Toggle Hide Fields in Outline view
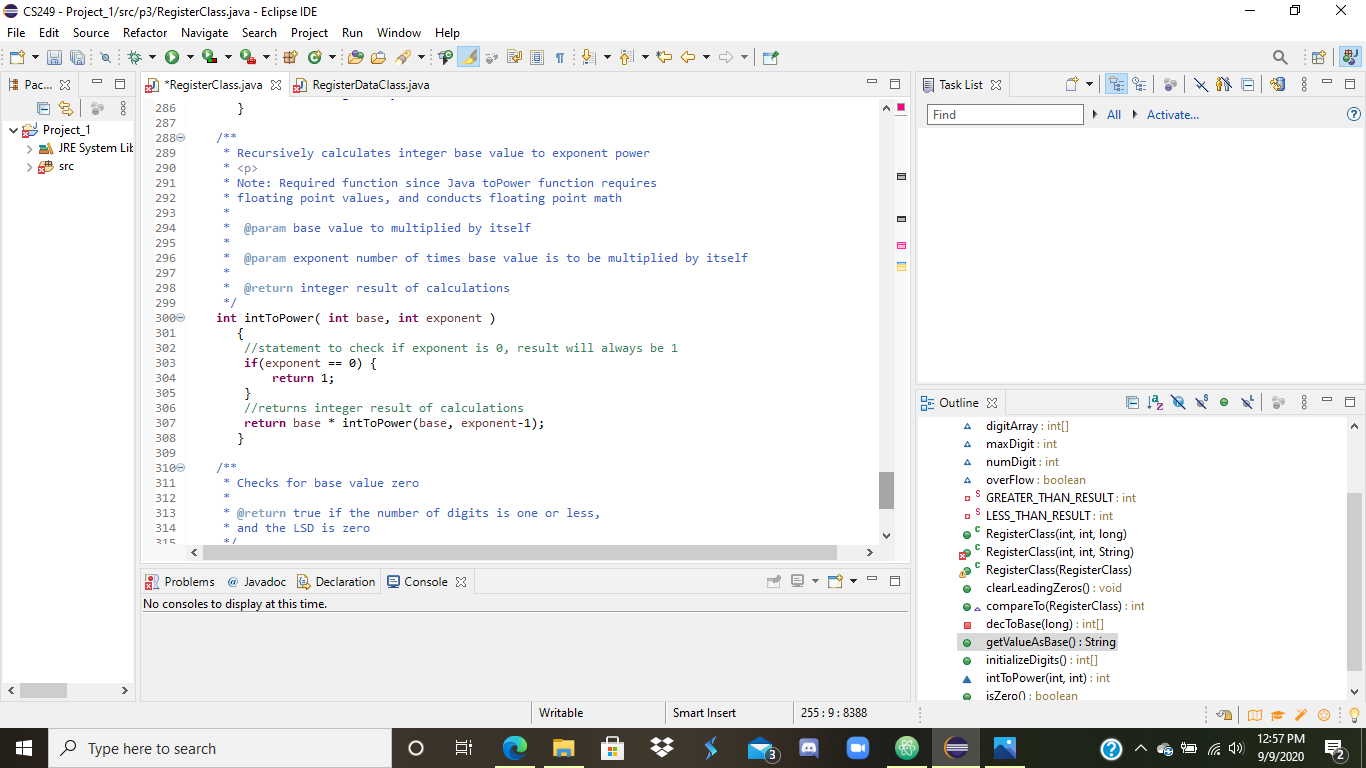Screen dimensions: 1366x768 point(1178,403)
